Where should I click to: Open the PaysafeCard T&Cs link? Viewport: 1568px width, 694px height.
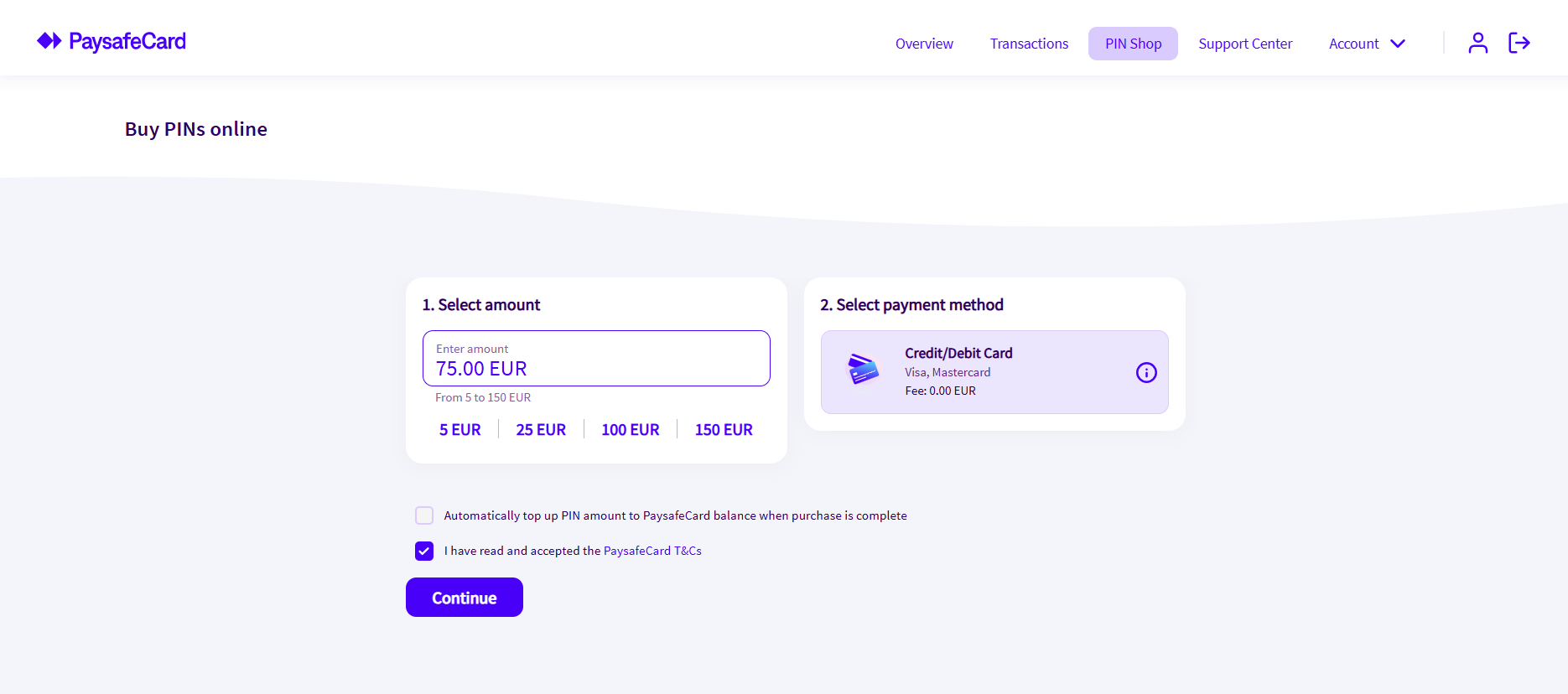pyautogui.click(x=652, y=551)
